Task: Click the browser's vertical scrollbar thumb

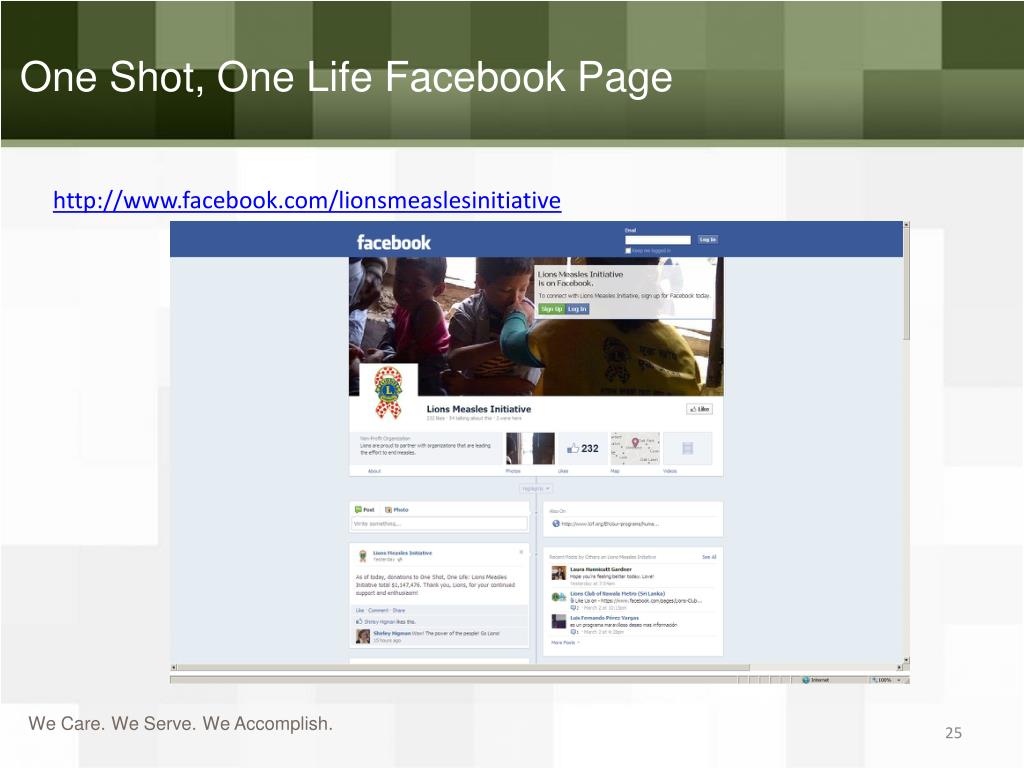Action: coord(906,283)
